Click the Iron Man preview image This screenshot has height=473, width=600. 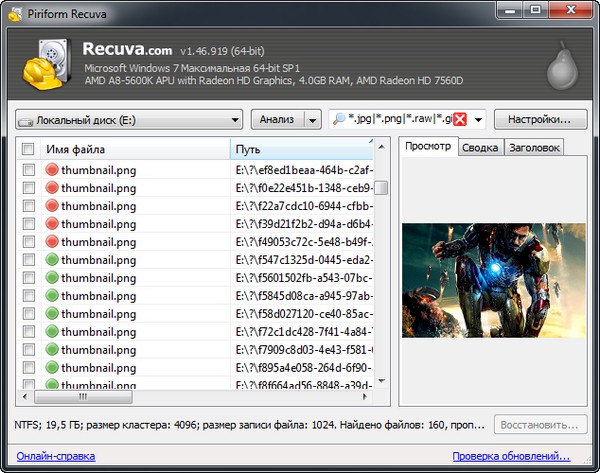[x=494, y=281]
